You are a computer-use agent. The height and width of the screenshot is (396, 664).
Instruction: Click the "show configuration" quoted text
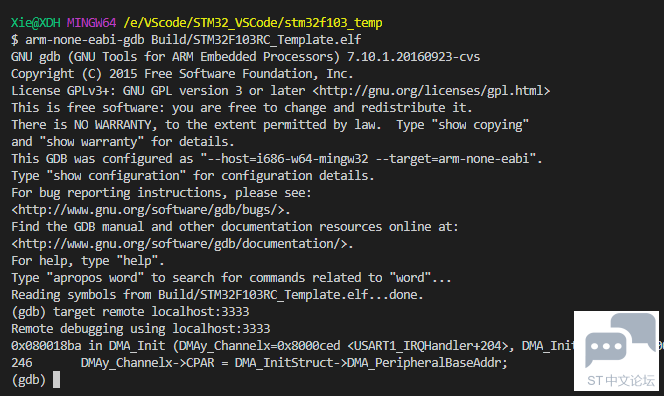[x=116, y=175]
